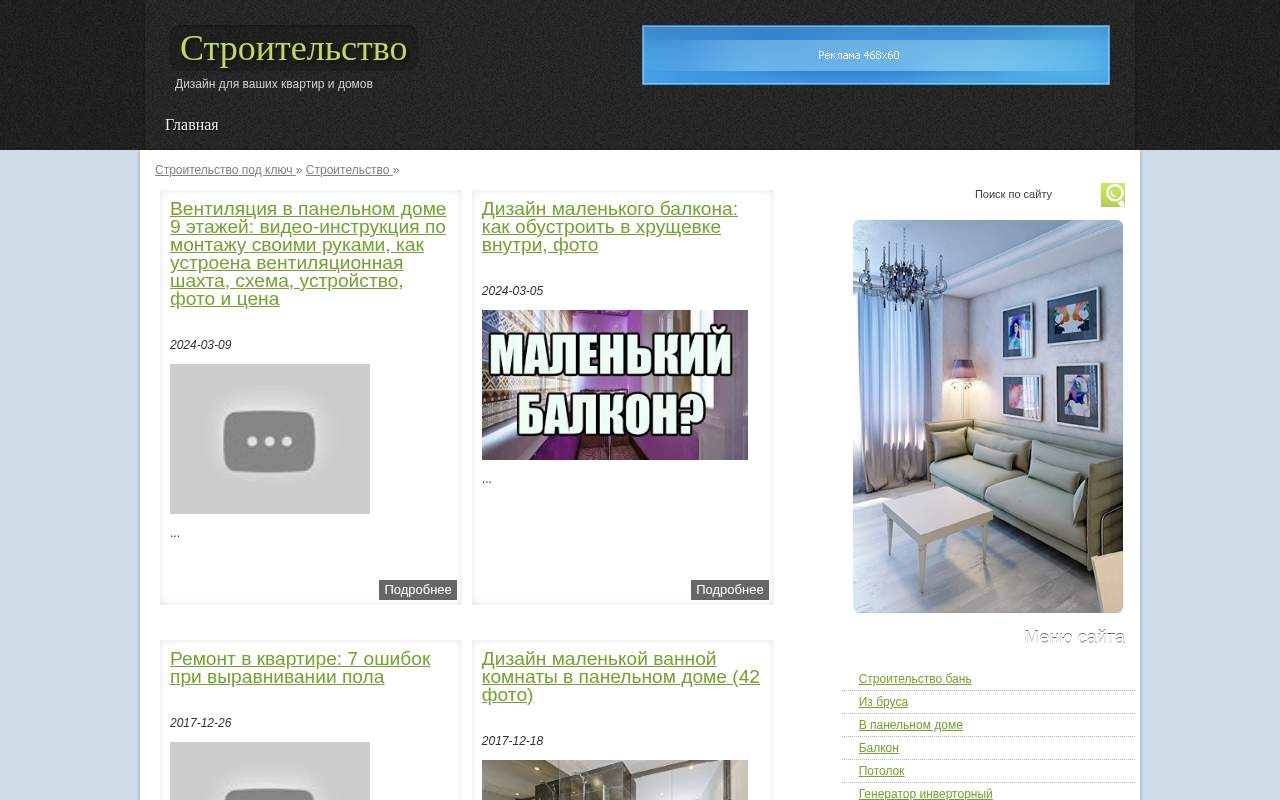
Task: Open the Ремонт в квартире: 7 ошибок article
Action: coord(300,668)
